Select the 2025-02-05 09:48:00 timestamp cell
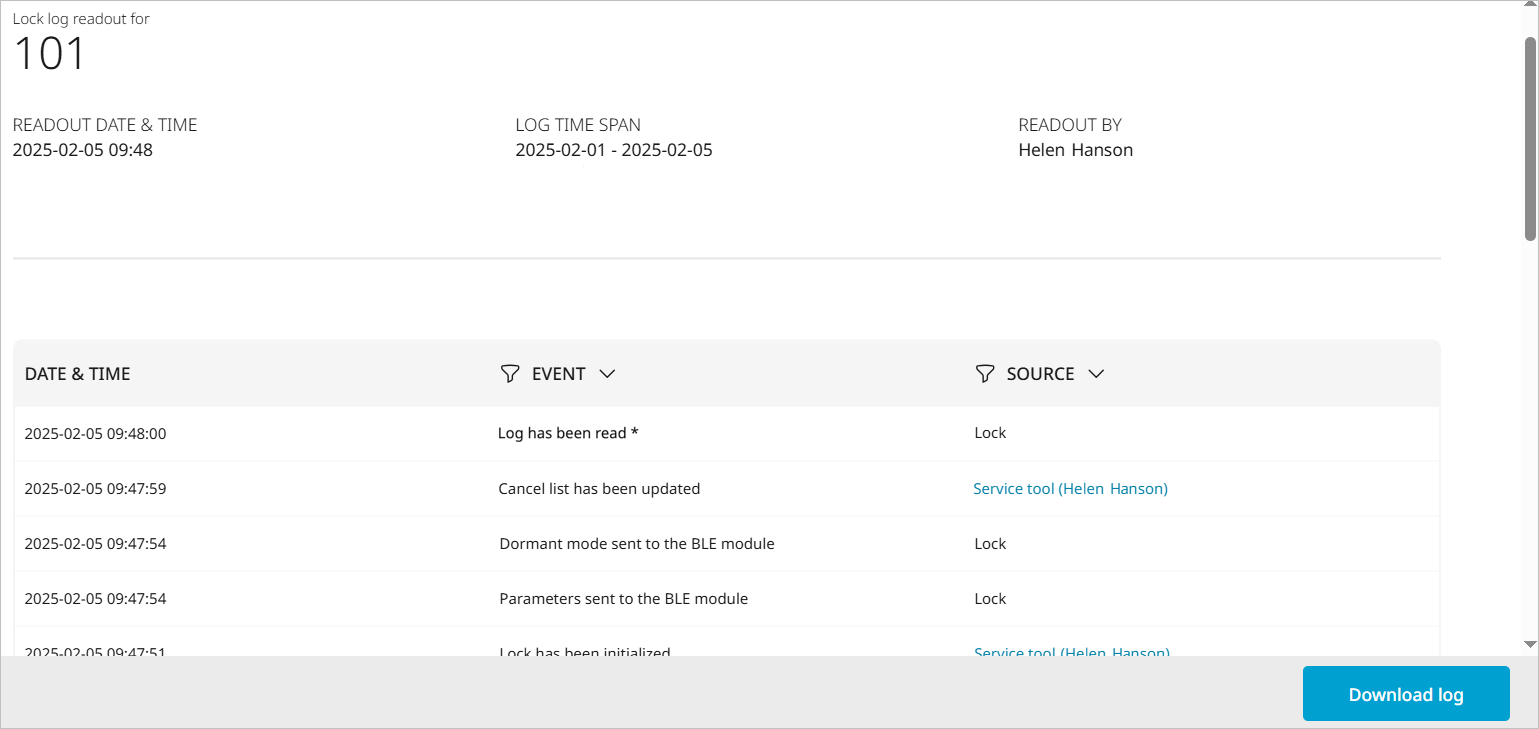Viewport: 1539px width, 729px height. (x=96, y=434)
